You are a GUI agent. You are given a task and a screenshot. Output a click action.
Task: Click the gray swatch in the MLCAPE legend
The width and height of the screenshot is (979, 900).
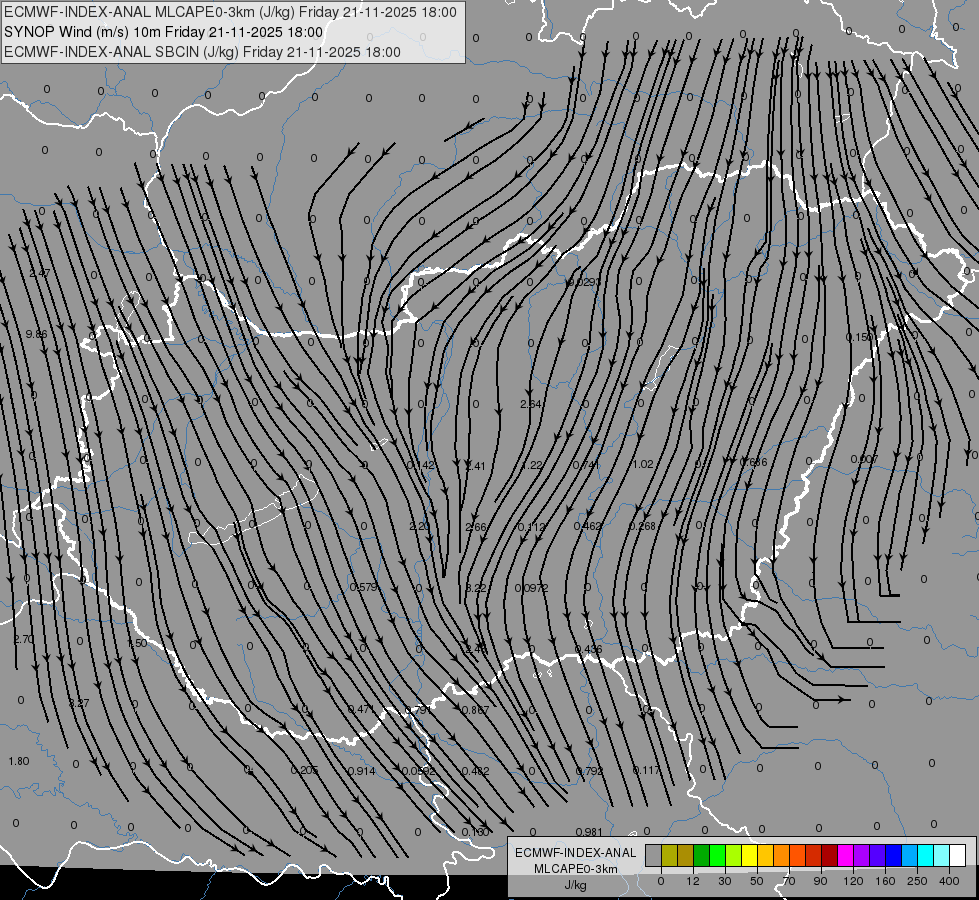[x=654, y=855]
